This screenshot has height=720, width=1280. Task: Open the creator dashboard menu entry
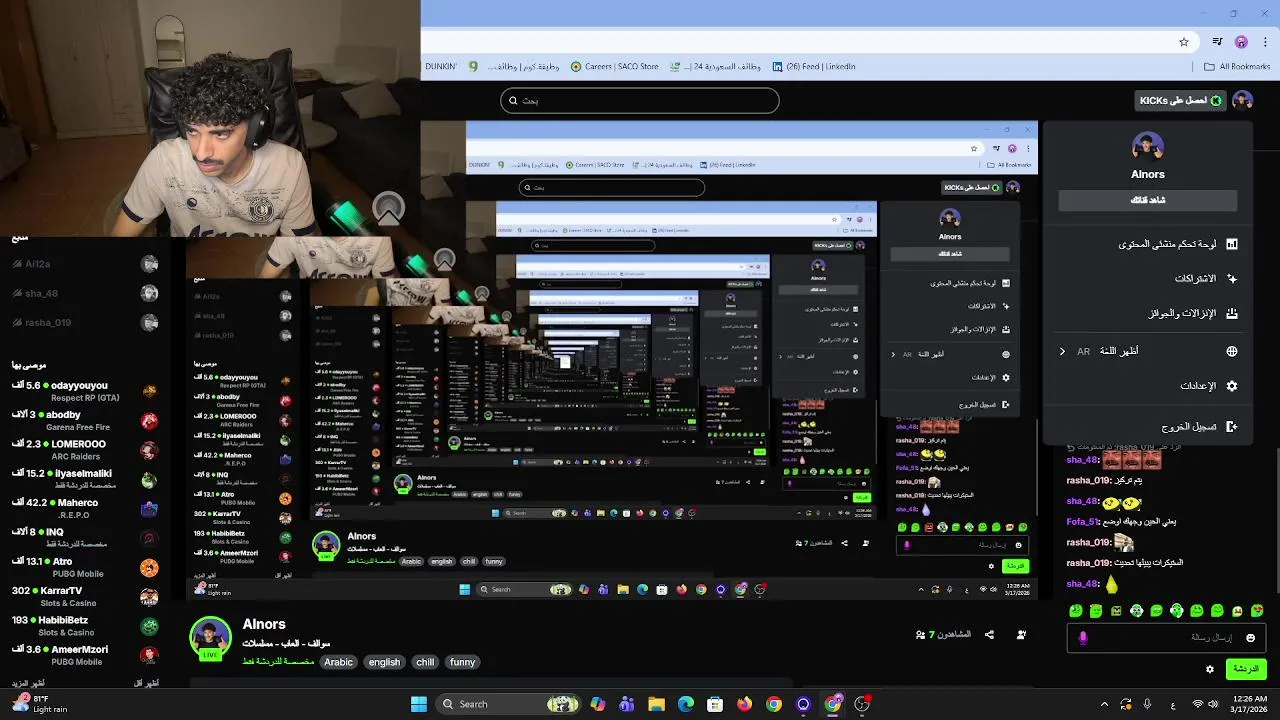point(1148,244)
